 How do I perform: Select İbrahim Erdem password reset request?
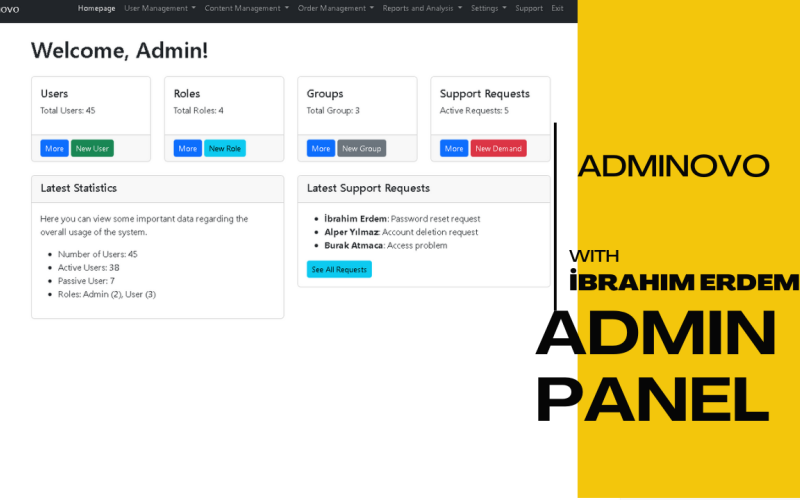[402, 219]
